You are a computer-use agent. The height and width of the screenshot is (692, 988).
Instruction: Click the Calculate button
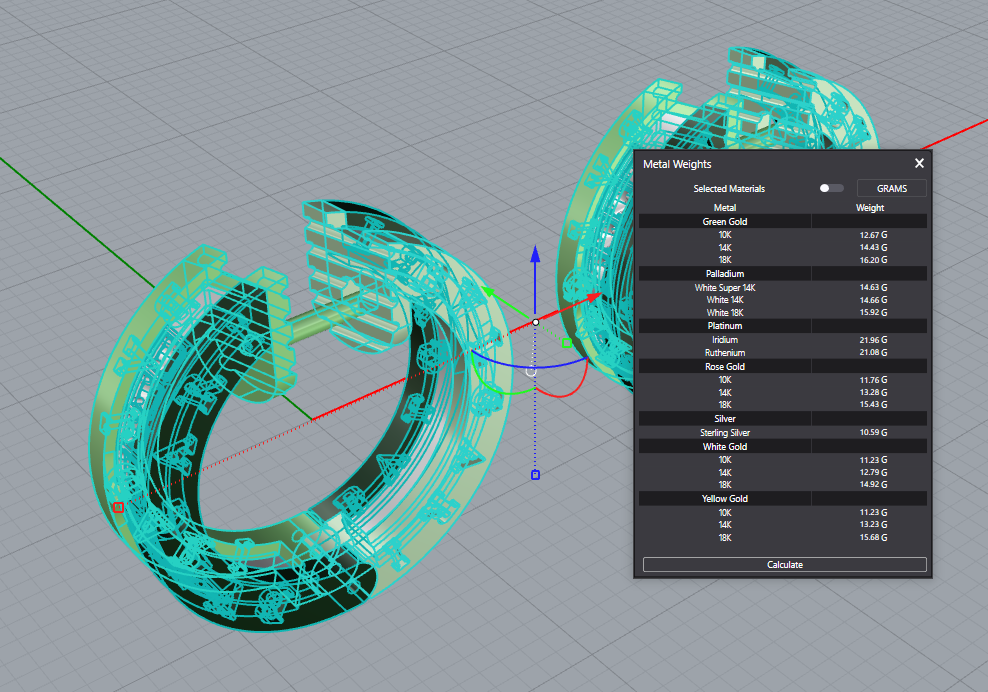pos(784,564)
